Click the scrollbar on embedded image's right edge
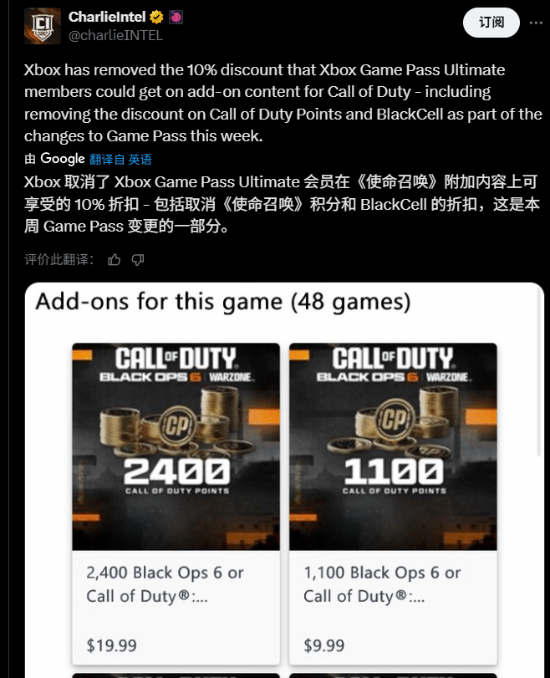 (539, 372)
